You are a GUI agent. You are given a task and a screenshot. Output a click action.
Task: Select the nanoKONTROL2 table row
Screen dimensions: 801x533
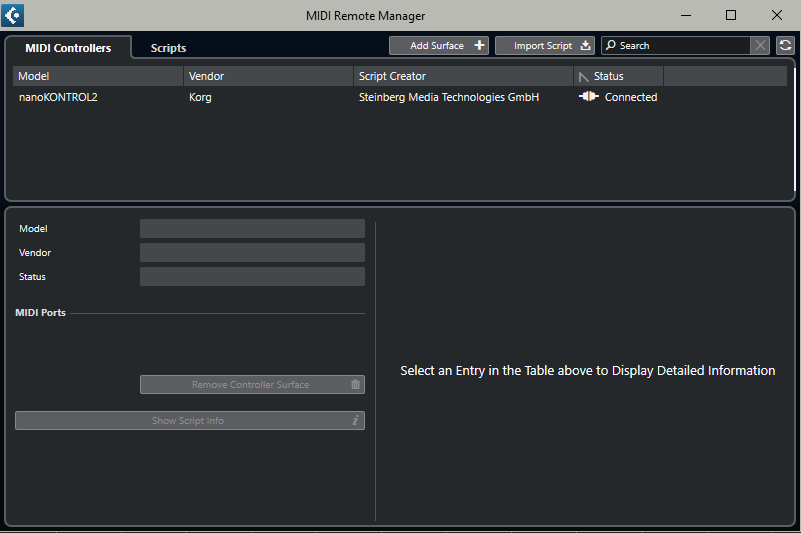click(399, 97)
